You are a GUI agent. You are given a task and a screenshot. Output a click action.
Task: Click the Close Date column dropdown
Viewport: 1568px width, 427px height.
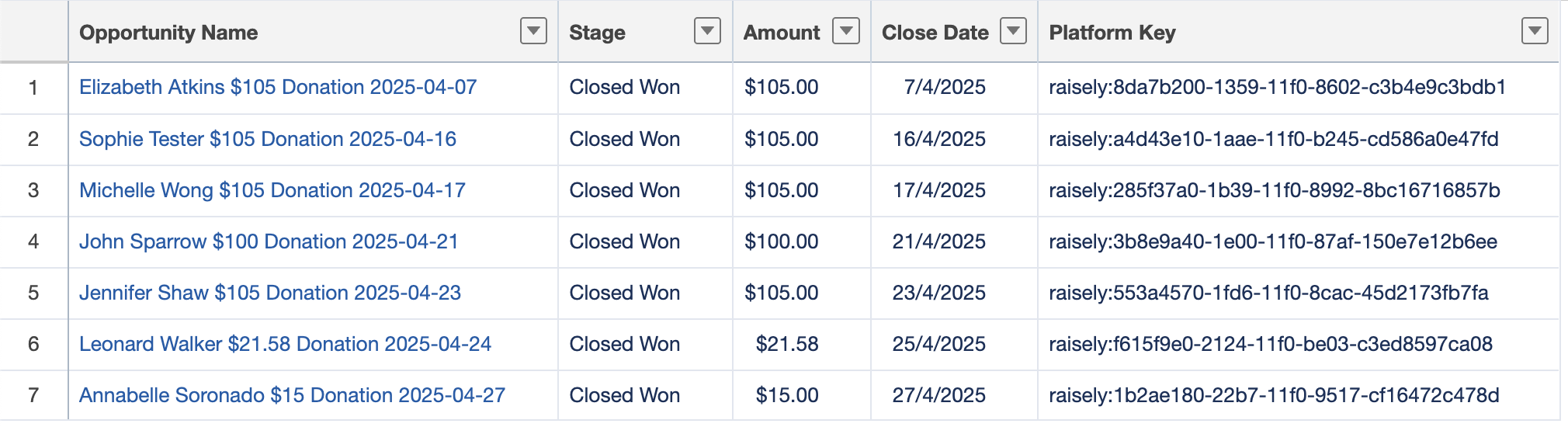click(x=1013, y=32)
